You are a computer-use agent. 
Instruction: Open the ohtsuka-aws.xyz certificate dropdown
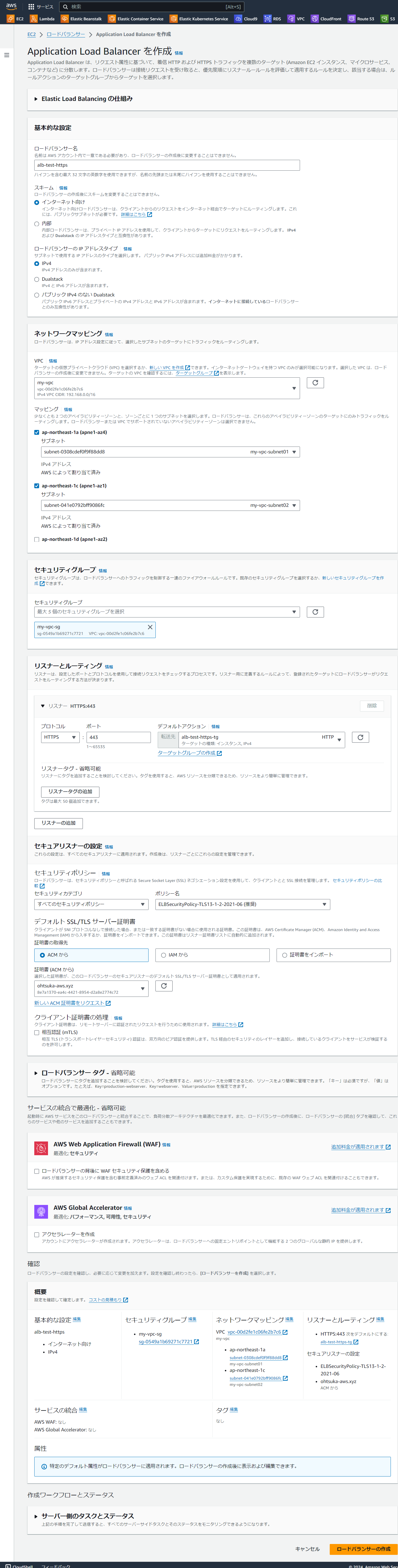pos(91,989)
